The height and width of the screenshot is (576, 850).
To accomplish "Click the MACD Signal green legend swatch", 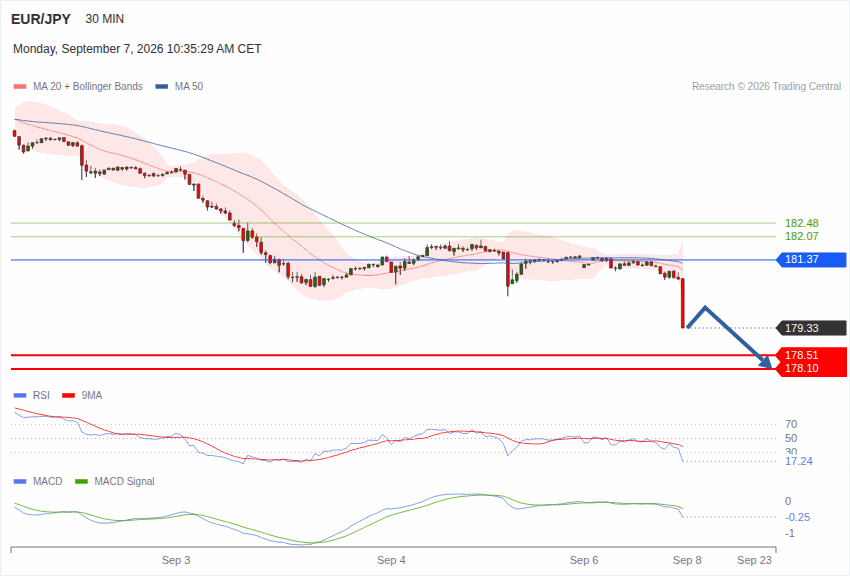I will pos(81,482).
